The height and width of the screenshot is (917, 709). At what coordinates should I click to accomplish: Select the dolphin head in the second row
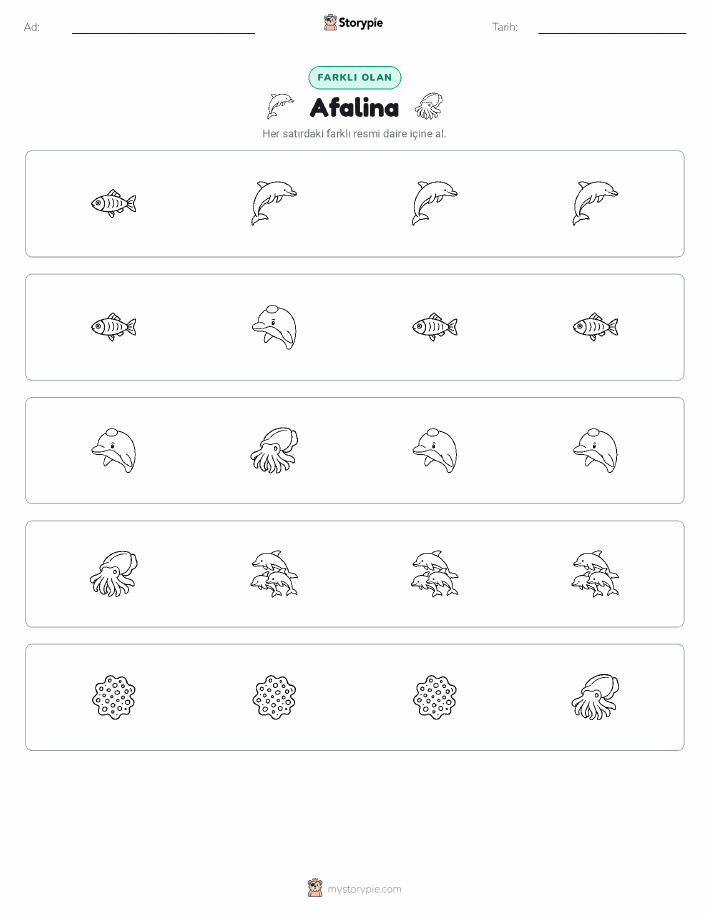pos(274,327)
